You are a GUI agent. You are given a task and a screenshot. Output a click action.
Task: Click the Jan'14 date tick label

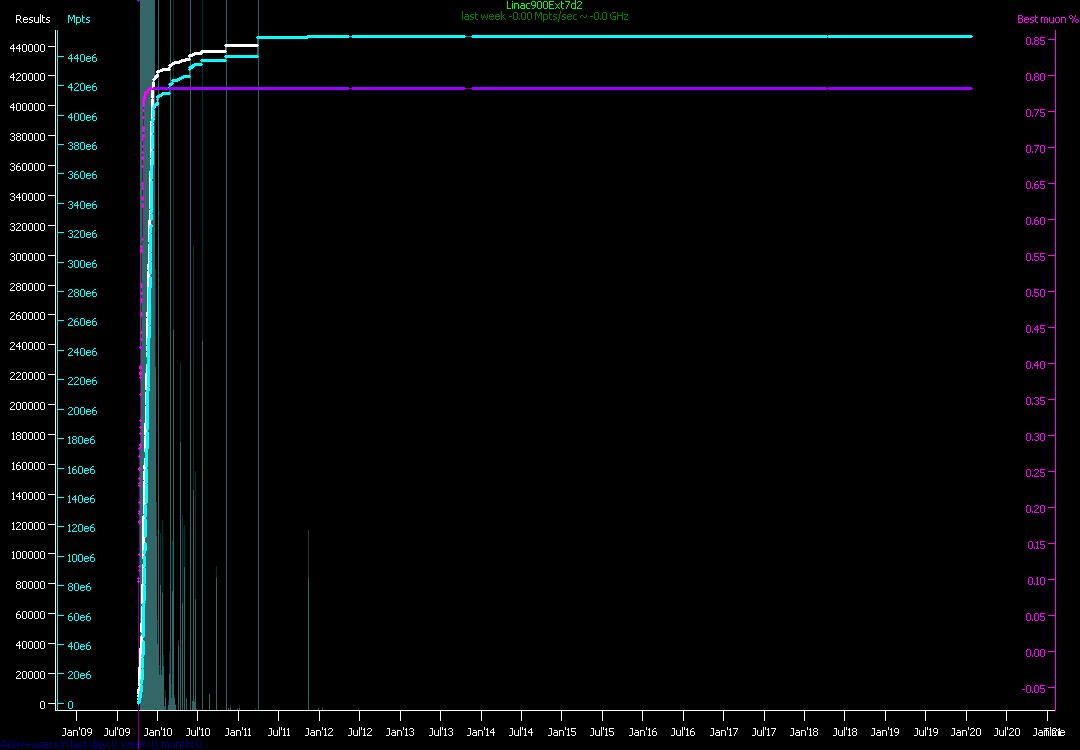pyautogui.click(x=481, y=732)
